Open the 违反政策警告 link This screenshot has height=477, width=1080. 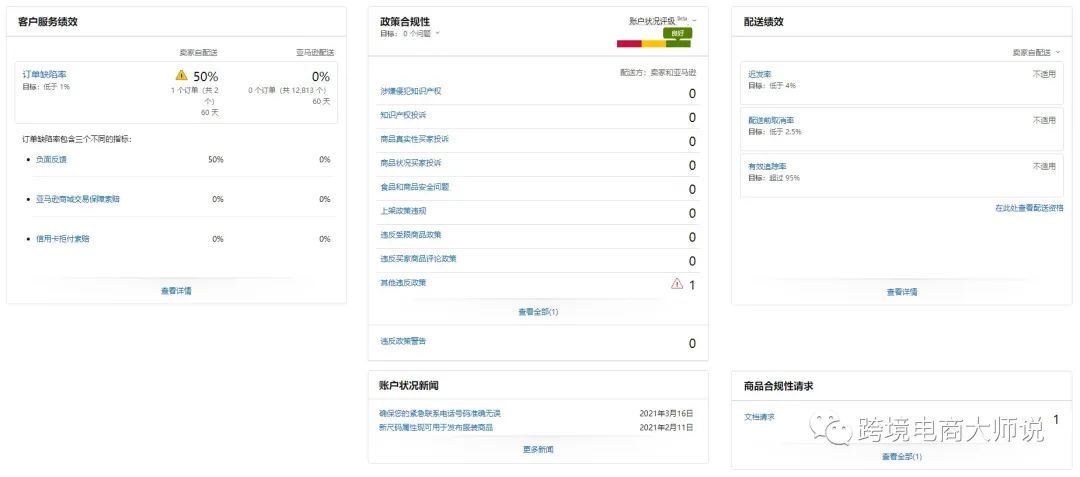403,341
